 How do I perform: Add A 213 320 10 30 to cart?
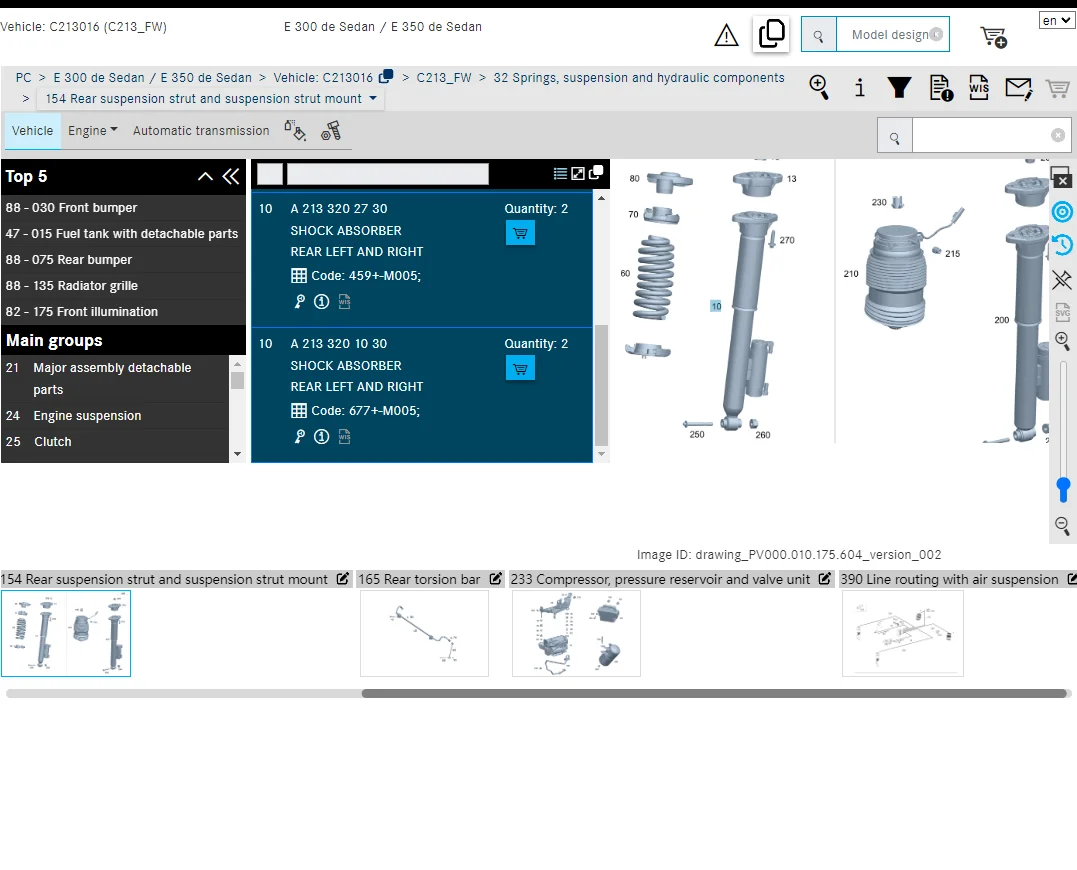pos(520,369)
